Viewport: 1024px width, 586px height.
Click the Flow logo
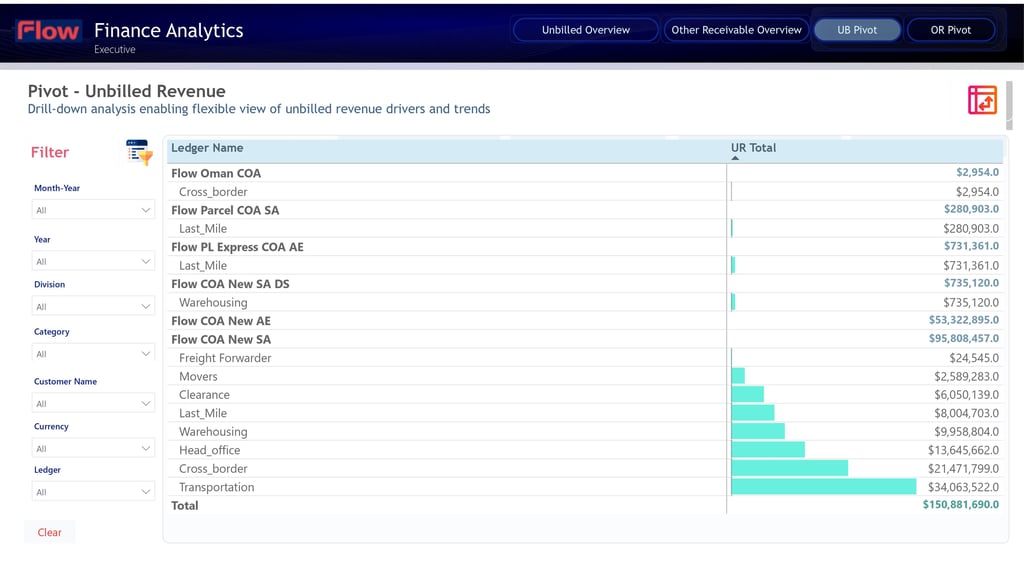[48, 31]
